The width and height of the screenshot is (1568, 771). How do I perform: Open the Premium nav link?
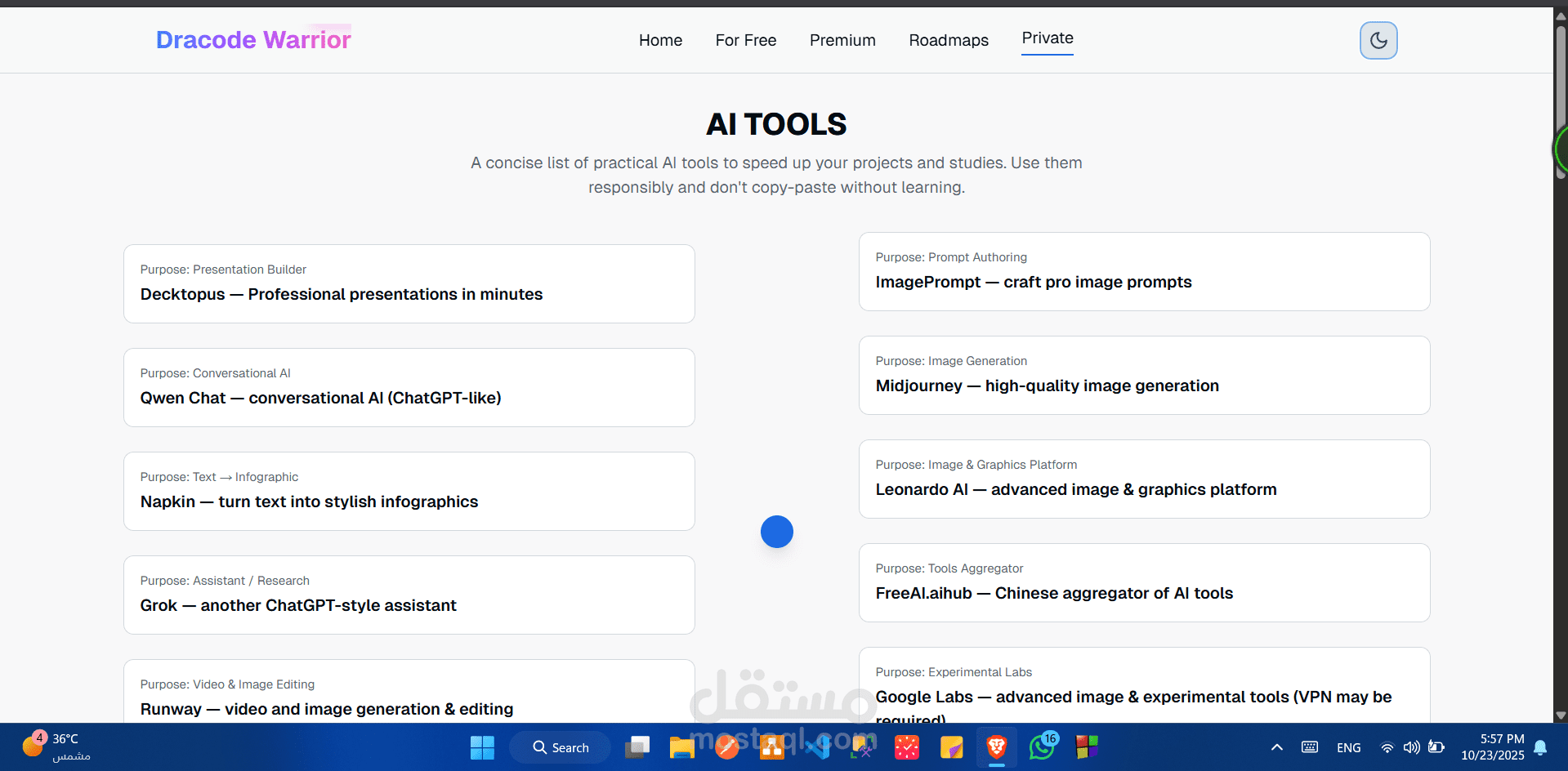coord(842,40)
